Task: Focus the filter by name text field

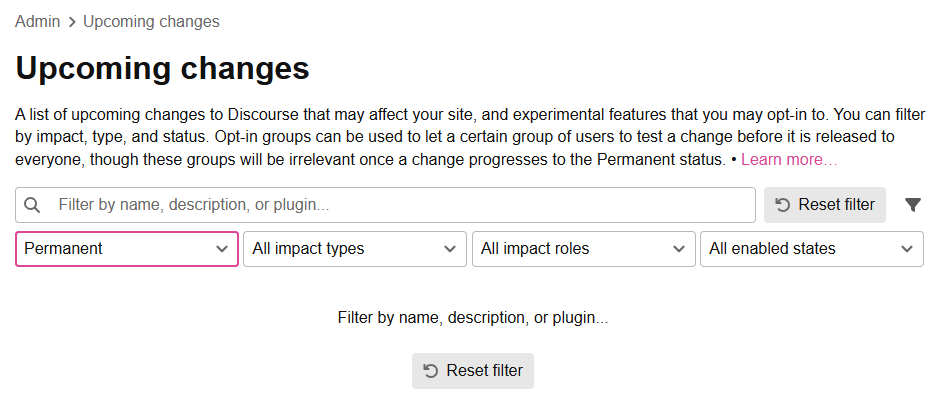Action: tap(385, 205)
